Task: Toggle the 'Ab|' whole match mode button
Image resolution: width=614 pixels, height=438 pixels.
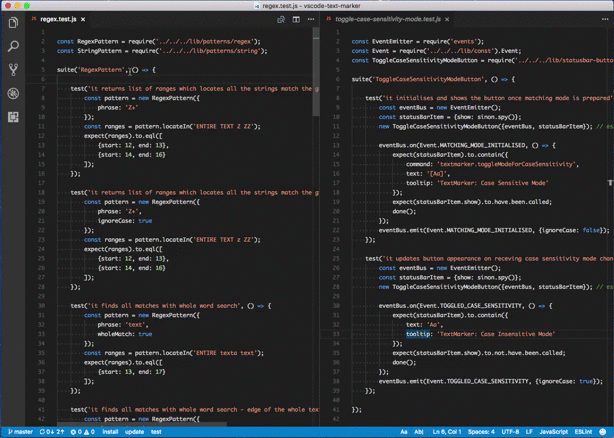Action: click(x=420, y=432)
